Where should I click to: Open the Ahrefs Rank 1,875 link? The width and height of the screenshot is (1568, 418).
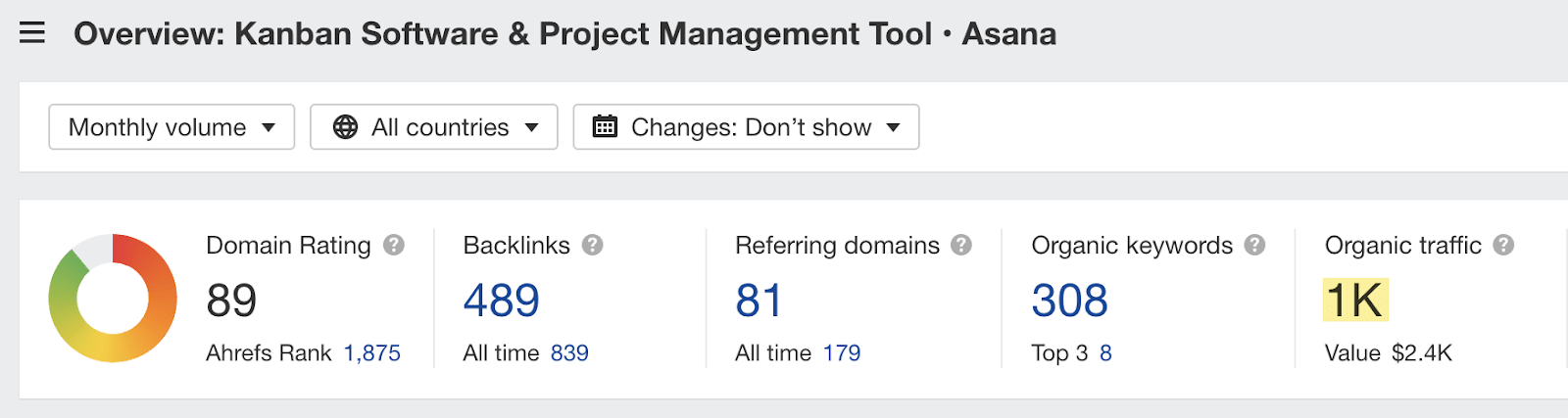[371, 353]
